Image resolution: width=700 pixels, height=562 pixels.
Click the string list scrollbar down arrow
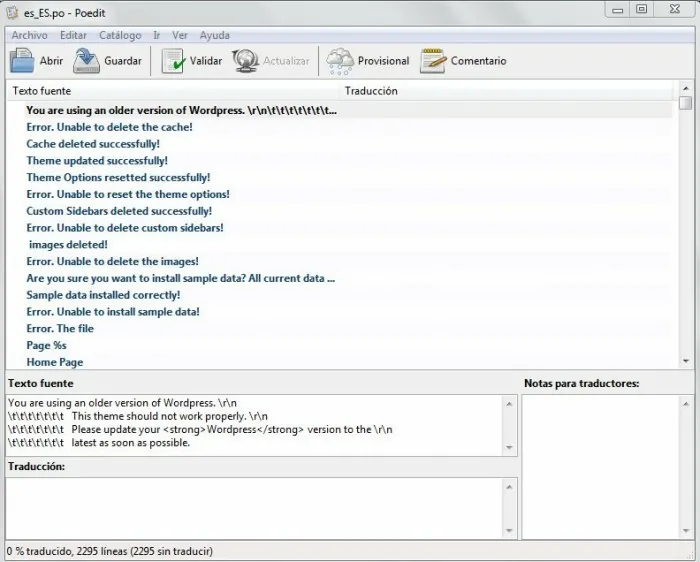coord(686,361)
